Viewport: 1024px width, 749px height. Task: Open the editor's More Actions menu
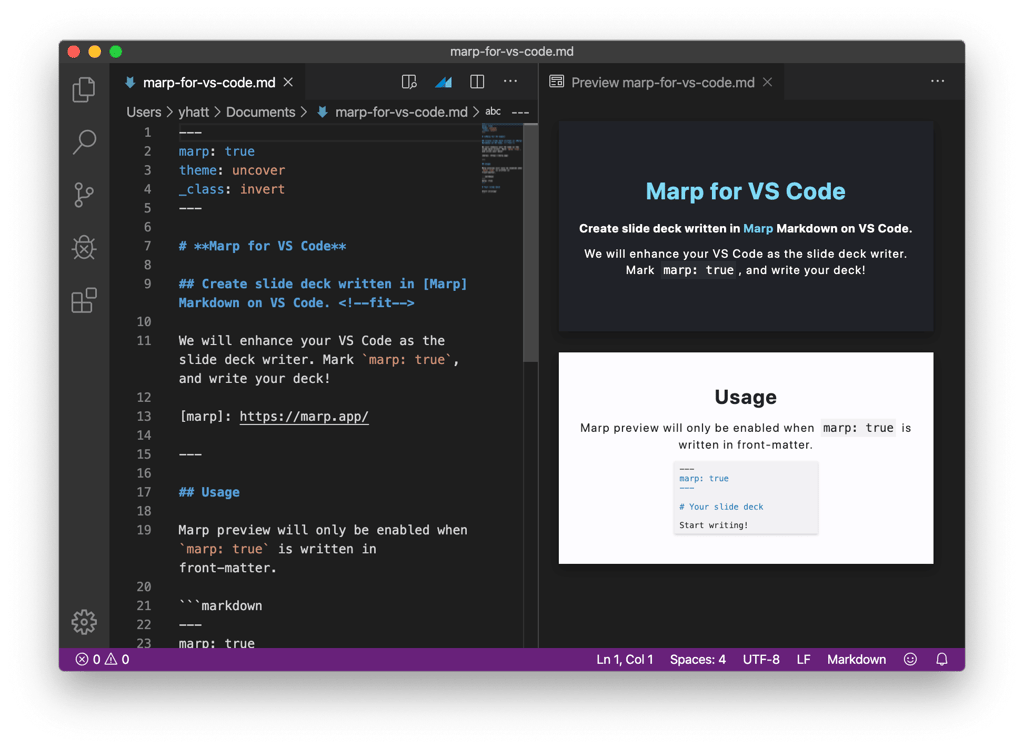pyautogui.click(x=510, y=81)
